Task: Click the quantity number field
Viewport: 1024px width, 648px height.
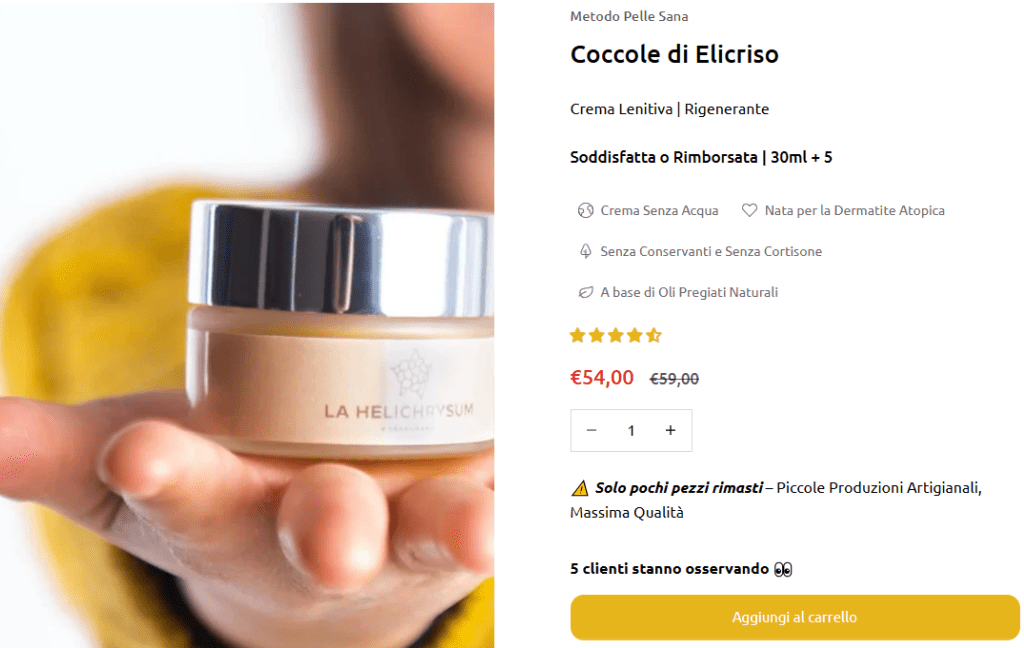Action: [x=631, y=430]
